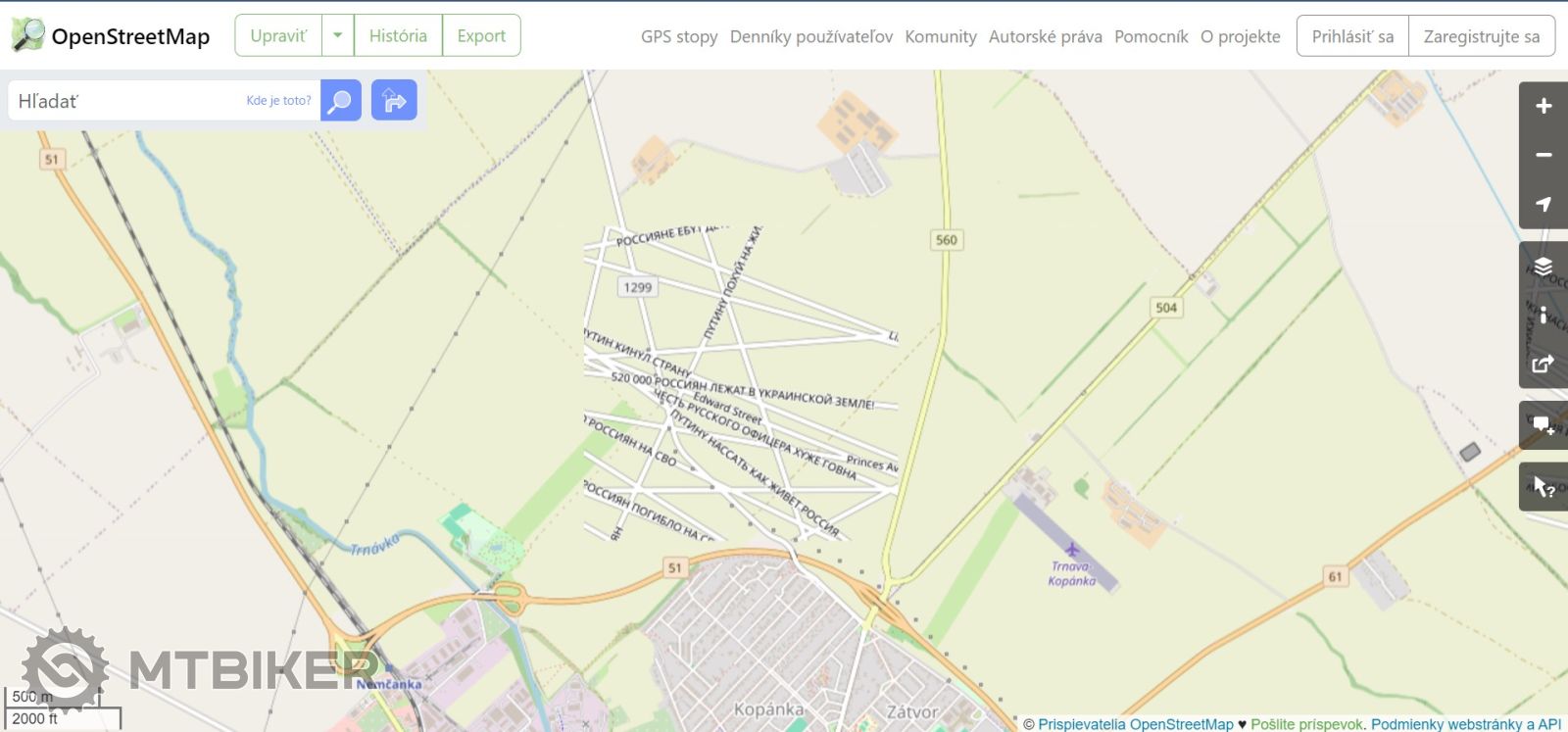Show my location with arrow icon
1568x732 pixels.
click(x=1543, y=204)
